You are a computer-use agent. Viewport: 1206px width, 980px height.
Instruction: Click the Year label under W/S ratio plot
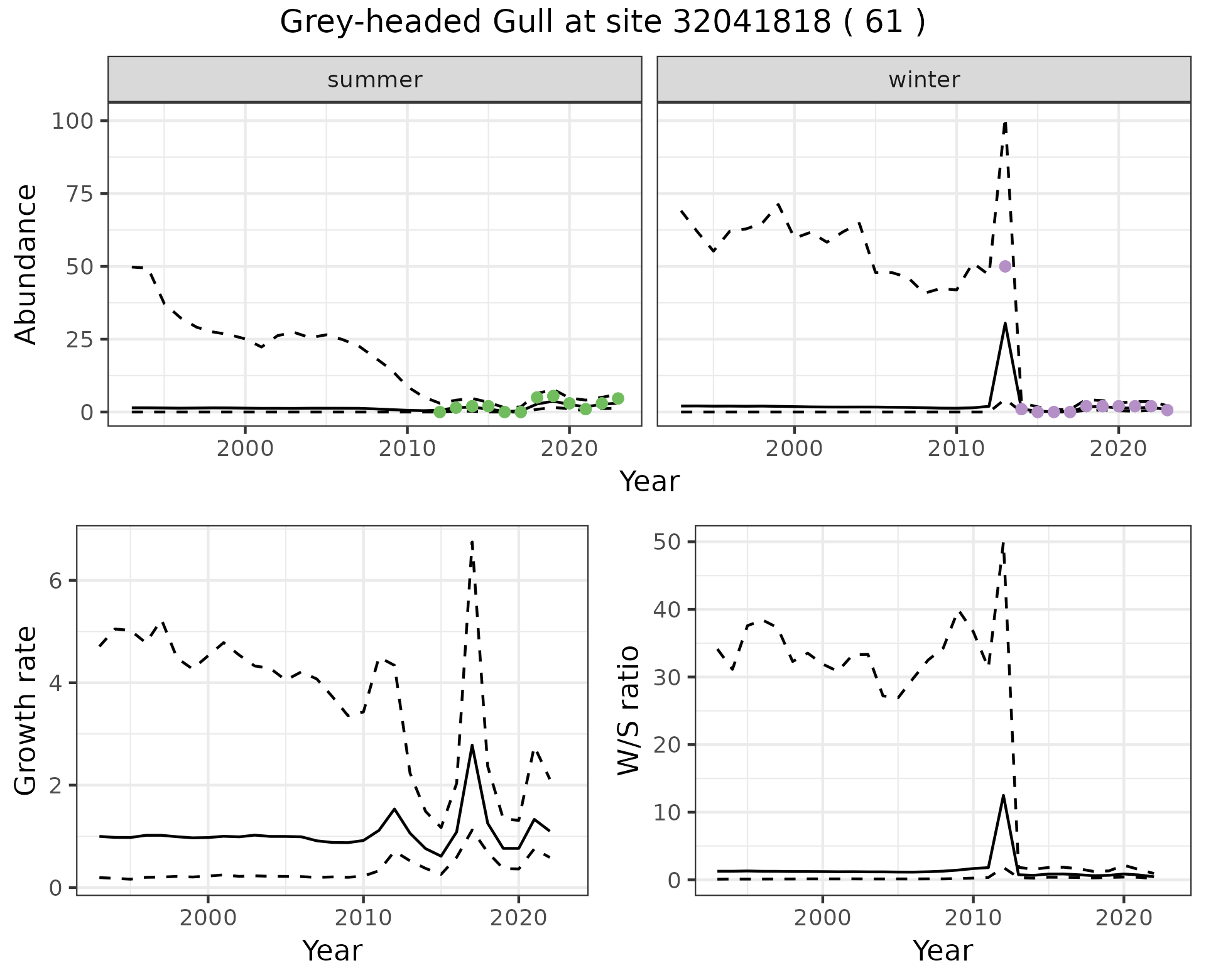tap(942, 950)
